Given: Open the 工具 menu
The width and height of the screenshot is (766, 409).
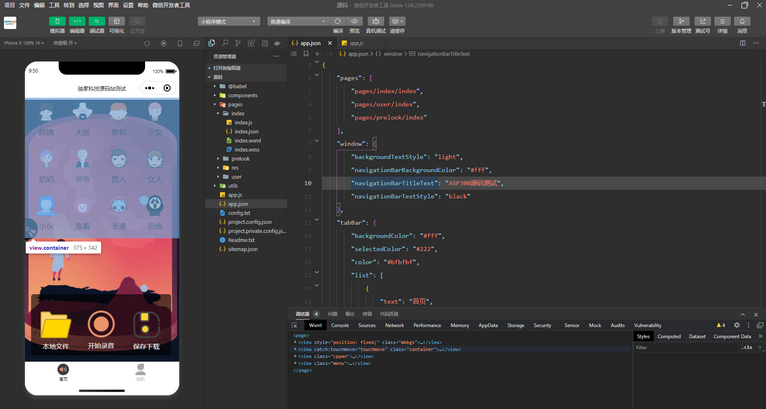Looking at the screenshot, I should tap(53, 5).
